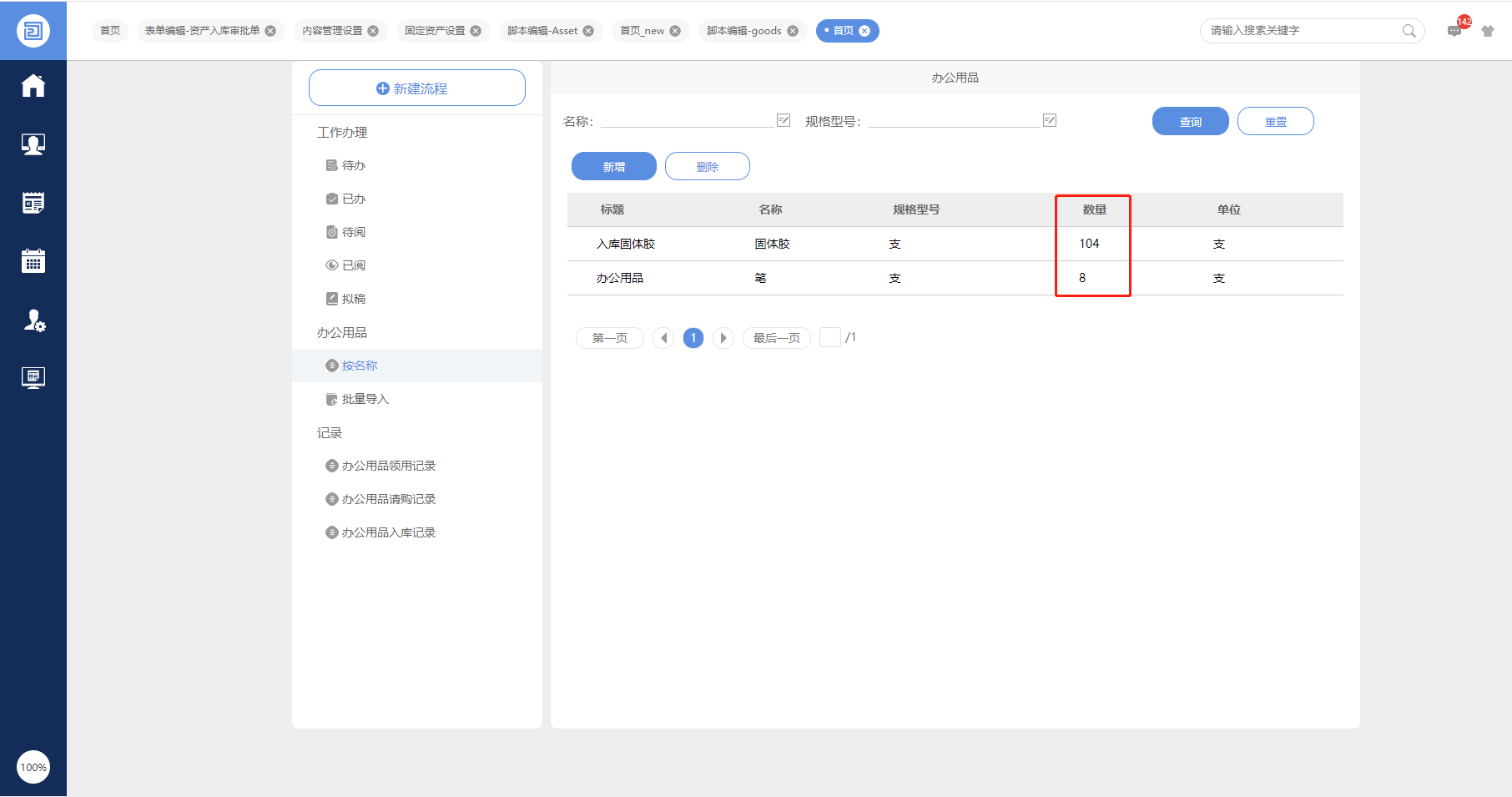Screen dimensions: 1512x797
Task: Click the search magnifier icon
Action: click(x=1409, y=31)
